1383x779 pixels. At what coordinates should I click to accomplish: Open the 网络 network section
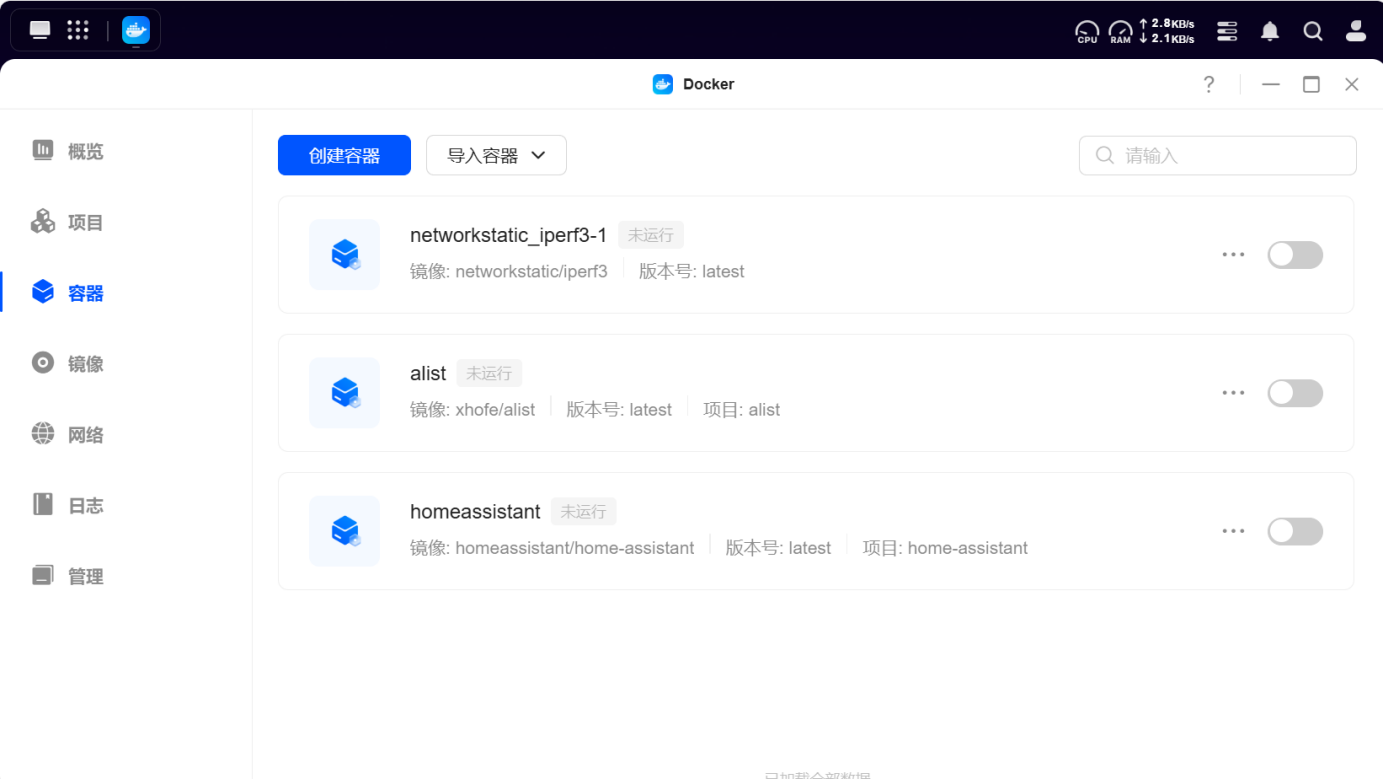[68, 435]
